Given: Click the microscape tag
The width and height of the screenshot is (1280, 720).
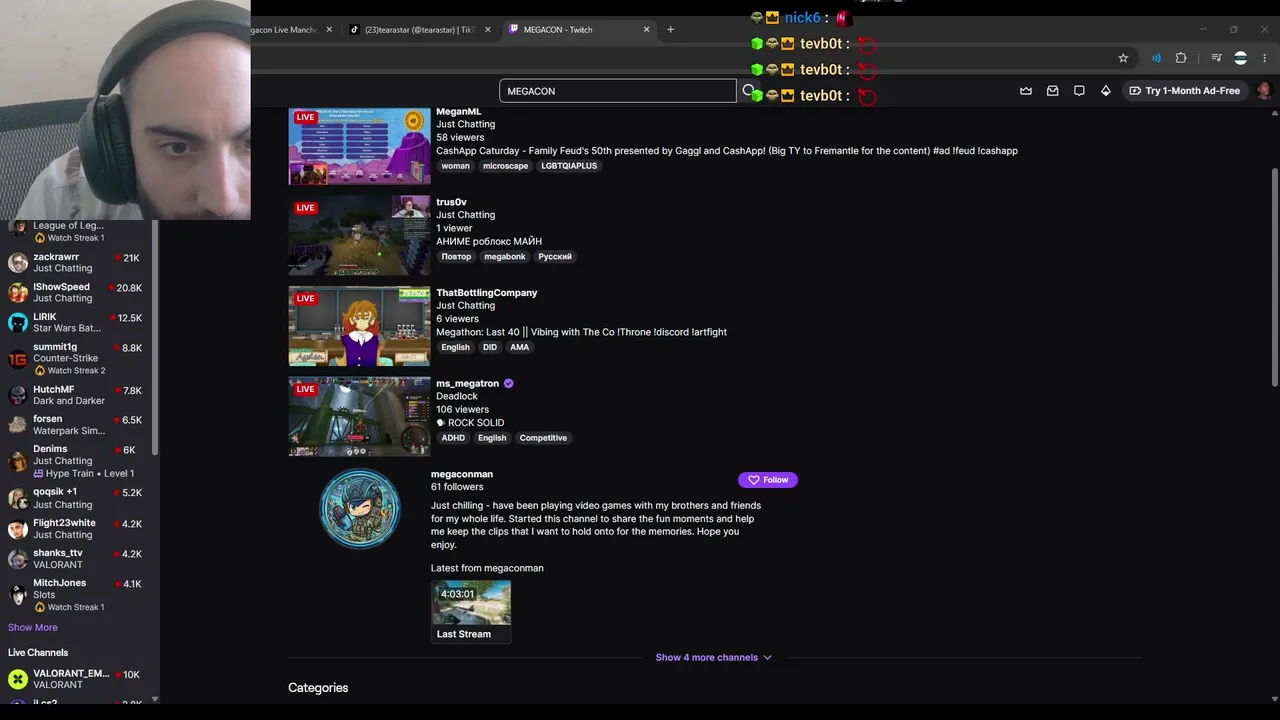Looking at the screenshot, I should click(x=505, y=166).
